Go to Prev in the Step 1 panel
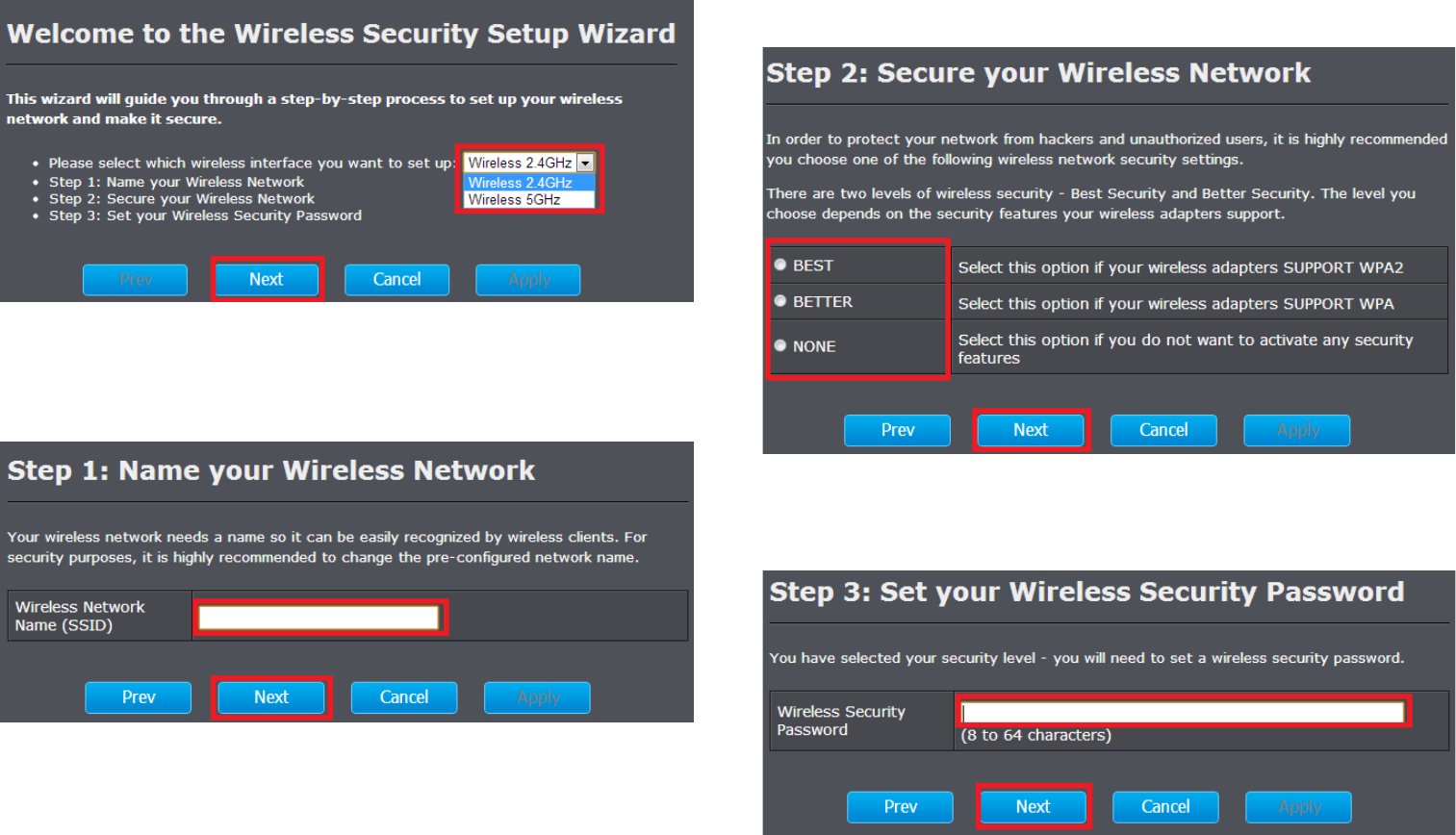The width and height of the screenshot is (1456, 835). point(139,697)
